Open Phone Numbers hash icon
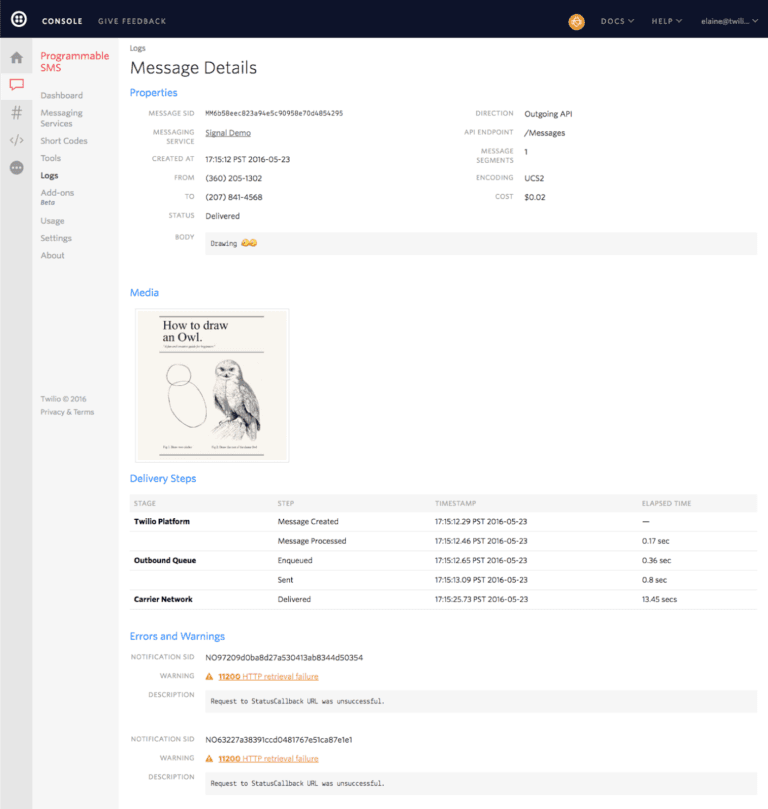 point(16,113)
